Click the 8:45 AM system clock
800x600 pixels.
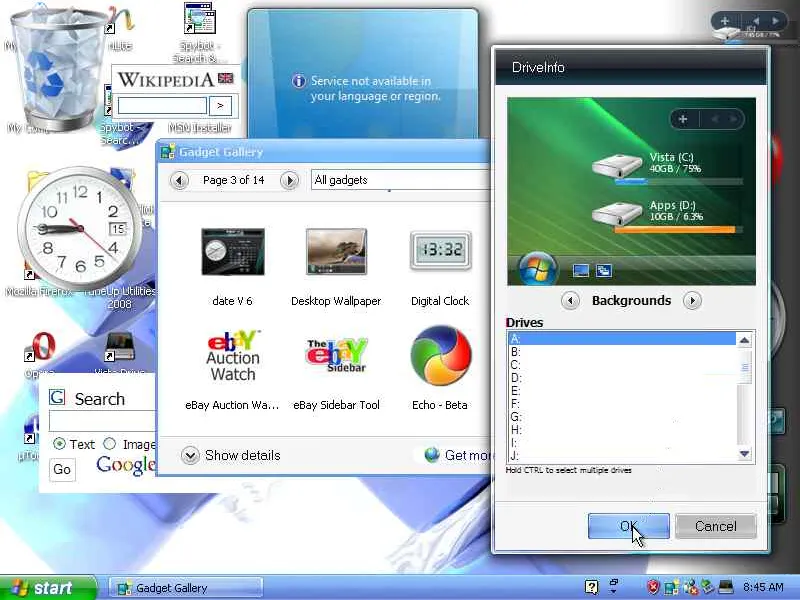(x=763, y=587)
